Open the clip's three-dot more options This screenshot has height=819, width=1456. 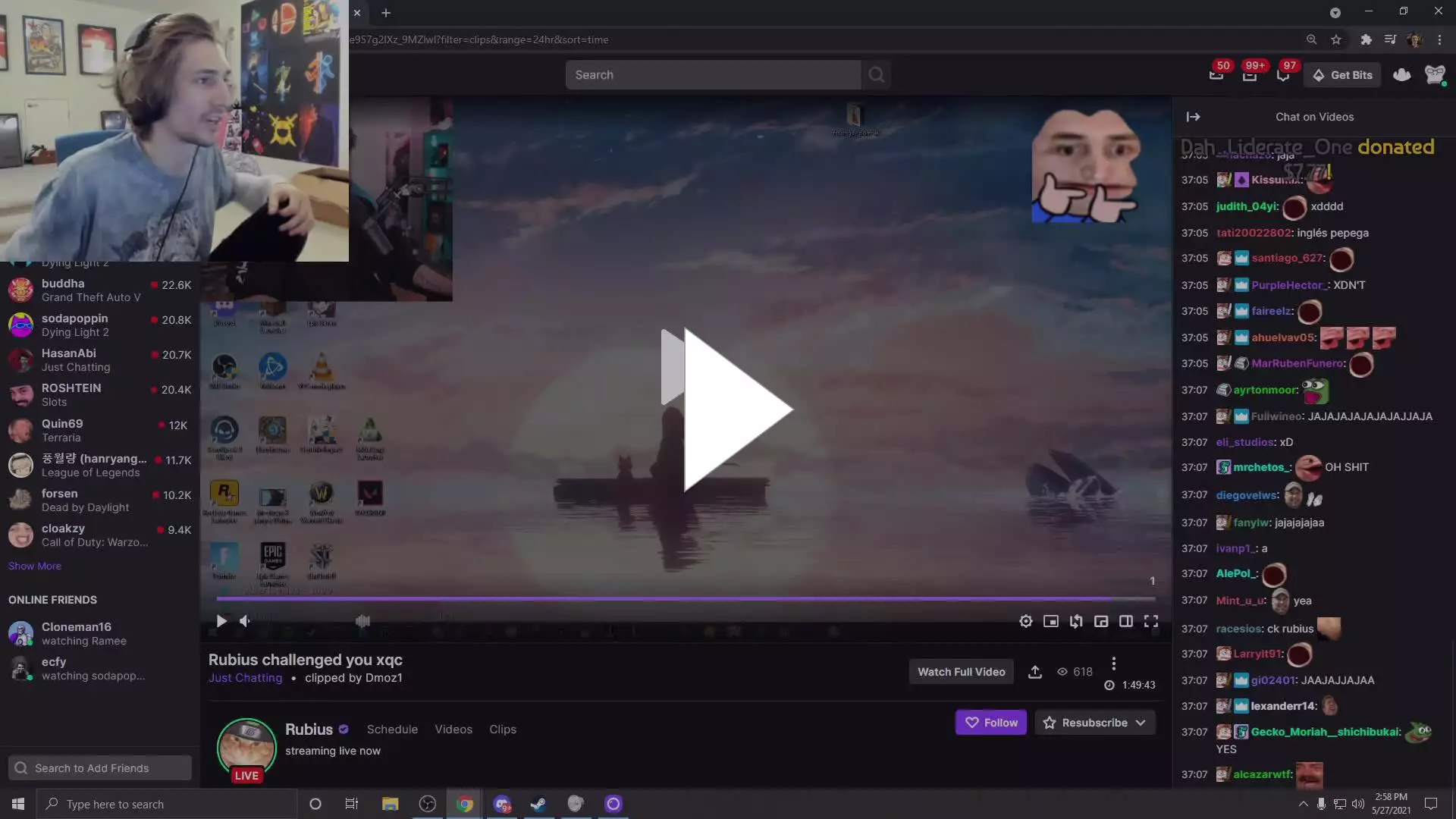coord(1113,664)
